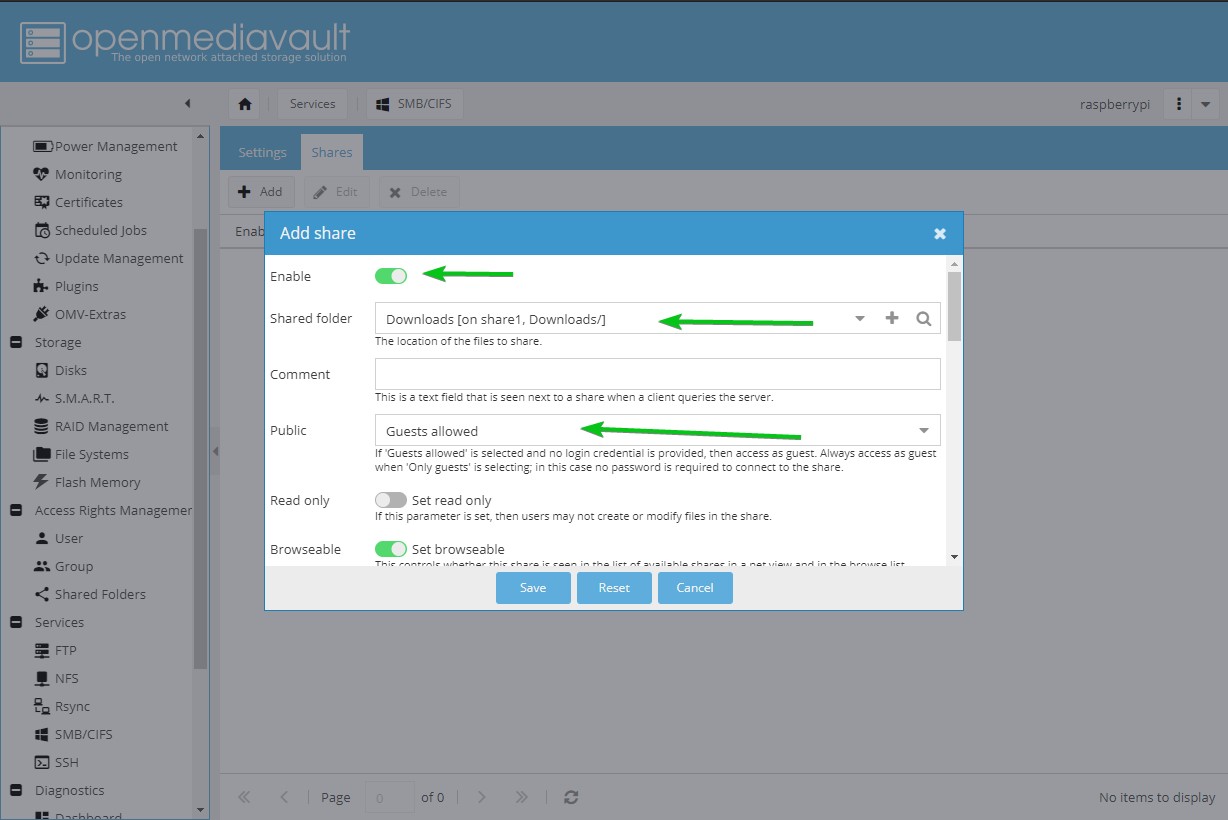Click the sidebar scrollbar thumb
Viewport: 1228px width, 820px height.
click(x=201, y=448)
